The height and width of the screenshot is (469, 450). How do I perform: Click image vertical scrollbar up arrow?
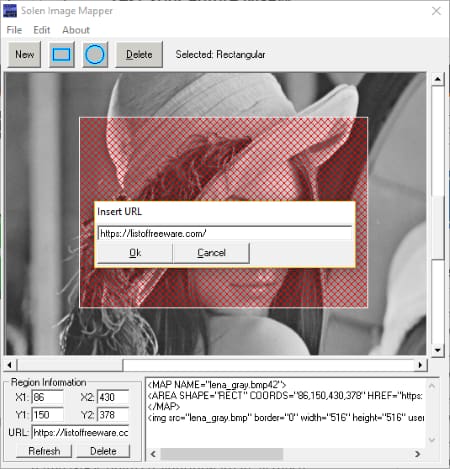(x=438, y=79)
